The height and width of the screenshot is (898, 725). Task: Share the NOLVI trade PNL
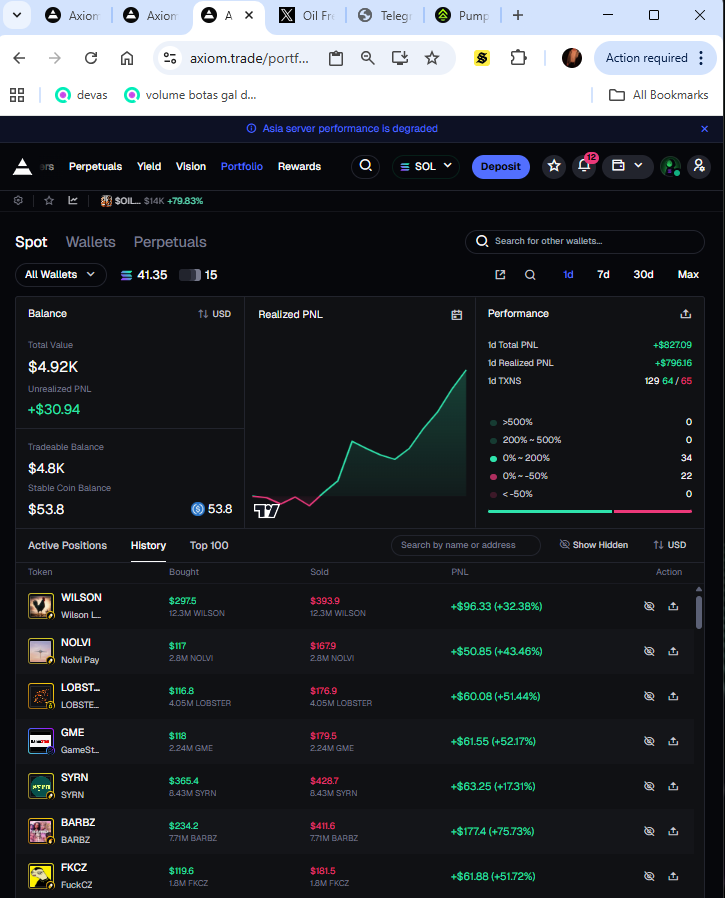[673, 651]
